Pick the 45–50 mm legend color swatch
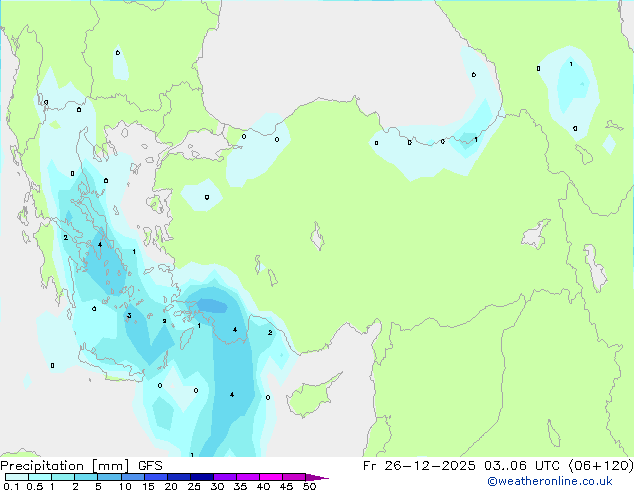Screen dimensions: 634x490 294,477
